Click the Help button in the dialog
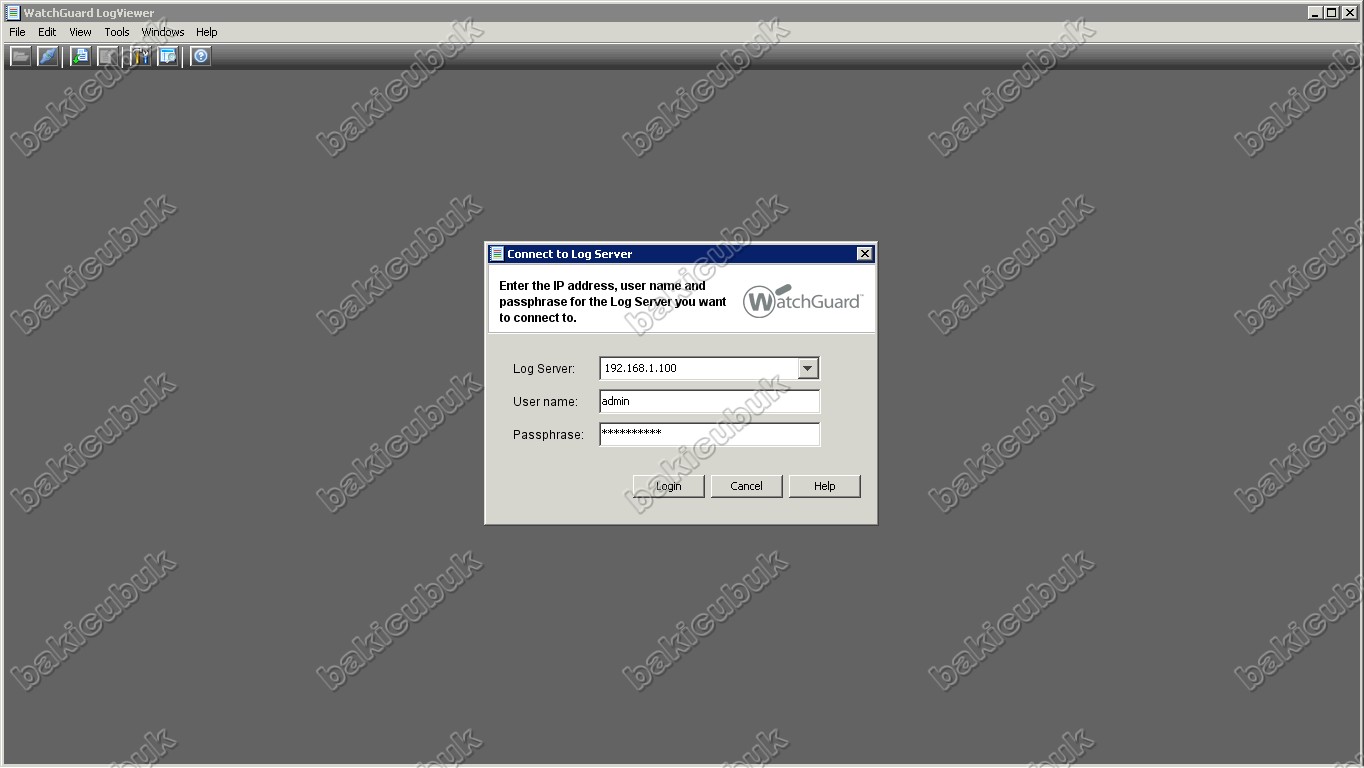Screen dimensions: 1364x768 point(824,486)
